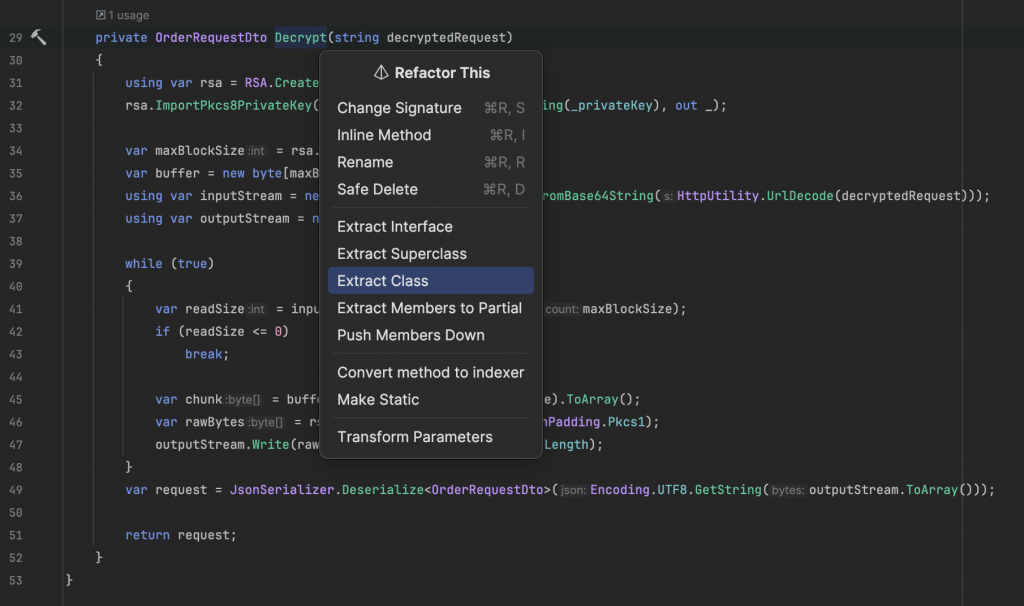Click OrderRequestDto return type on line 29
The height and width of the screenshot is (606, 1024).
(x=210, y=38)
